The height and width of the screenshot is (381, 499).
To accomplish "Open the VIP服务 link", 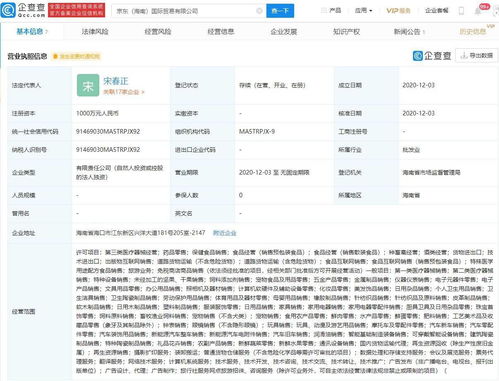I will point(398,11).
